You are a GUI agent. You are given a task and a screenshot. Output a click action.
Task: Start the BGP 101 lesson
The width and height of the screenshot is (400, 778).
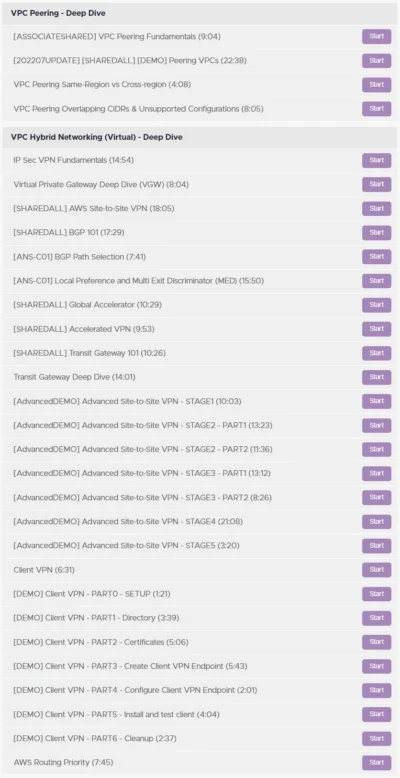click(376, 232)
